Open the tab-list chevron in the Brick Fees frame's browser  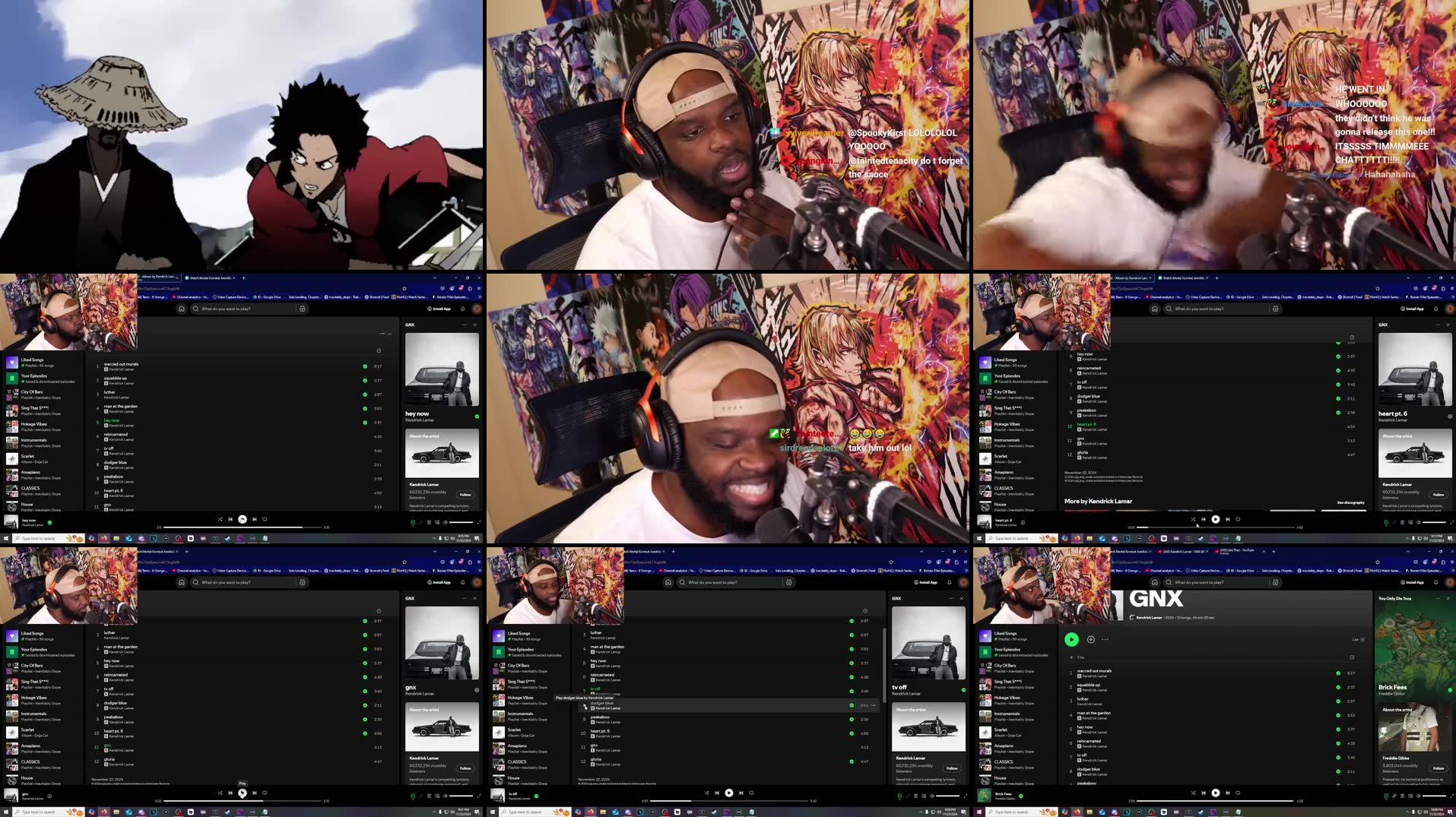1407,551
